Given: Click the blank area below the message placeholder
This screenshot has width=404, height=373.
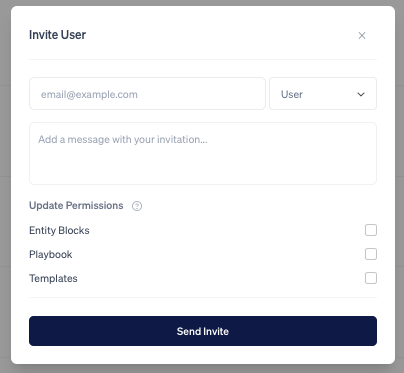Looking at the screenshot, I should point(203,165).
